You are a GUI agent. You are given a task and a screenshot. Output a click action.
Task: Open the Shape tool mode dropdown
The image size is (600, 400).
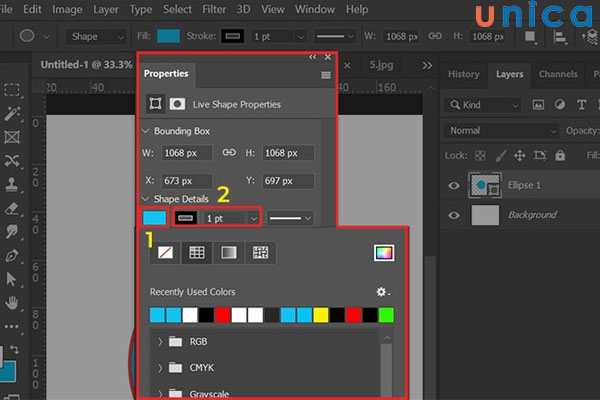tap(95, 37)
